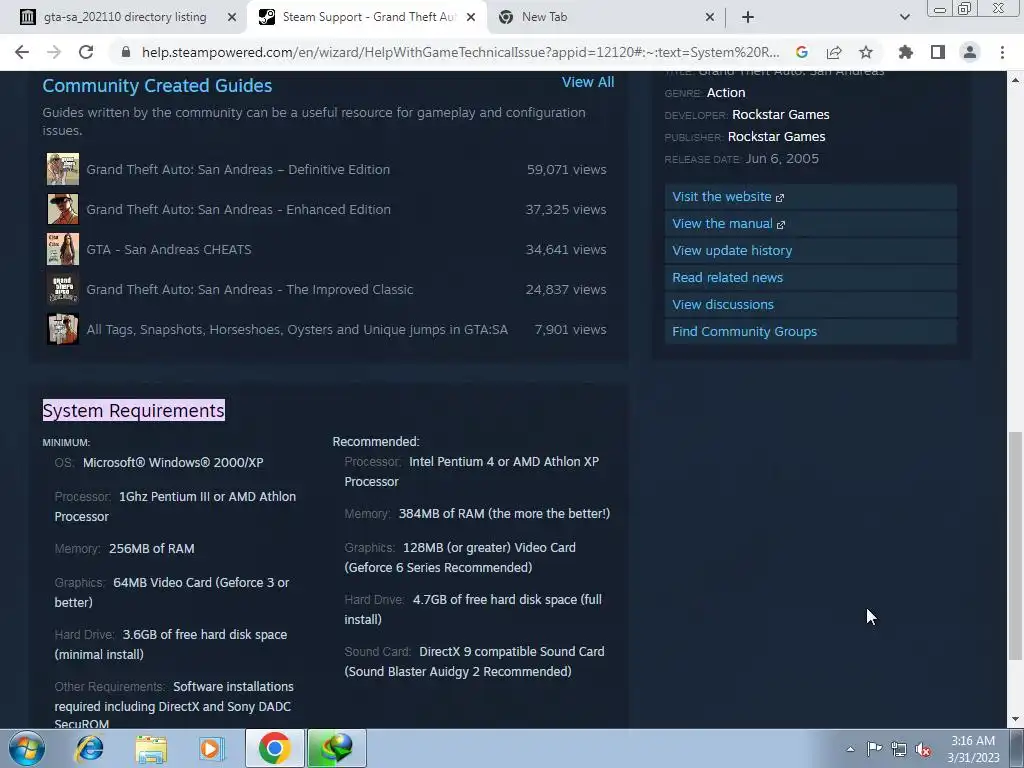The height and width of the screenshot is (768, 1024).
Task: Toggle the browser side panel icon
Action: [x=938, y=52]
